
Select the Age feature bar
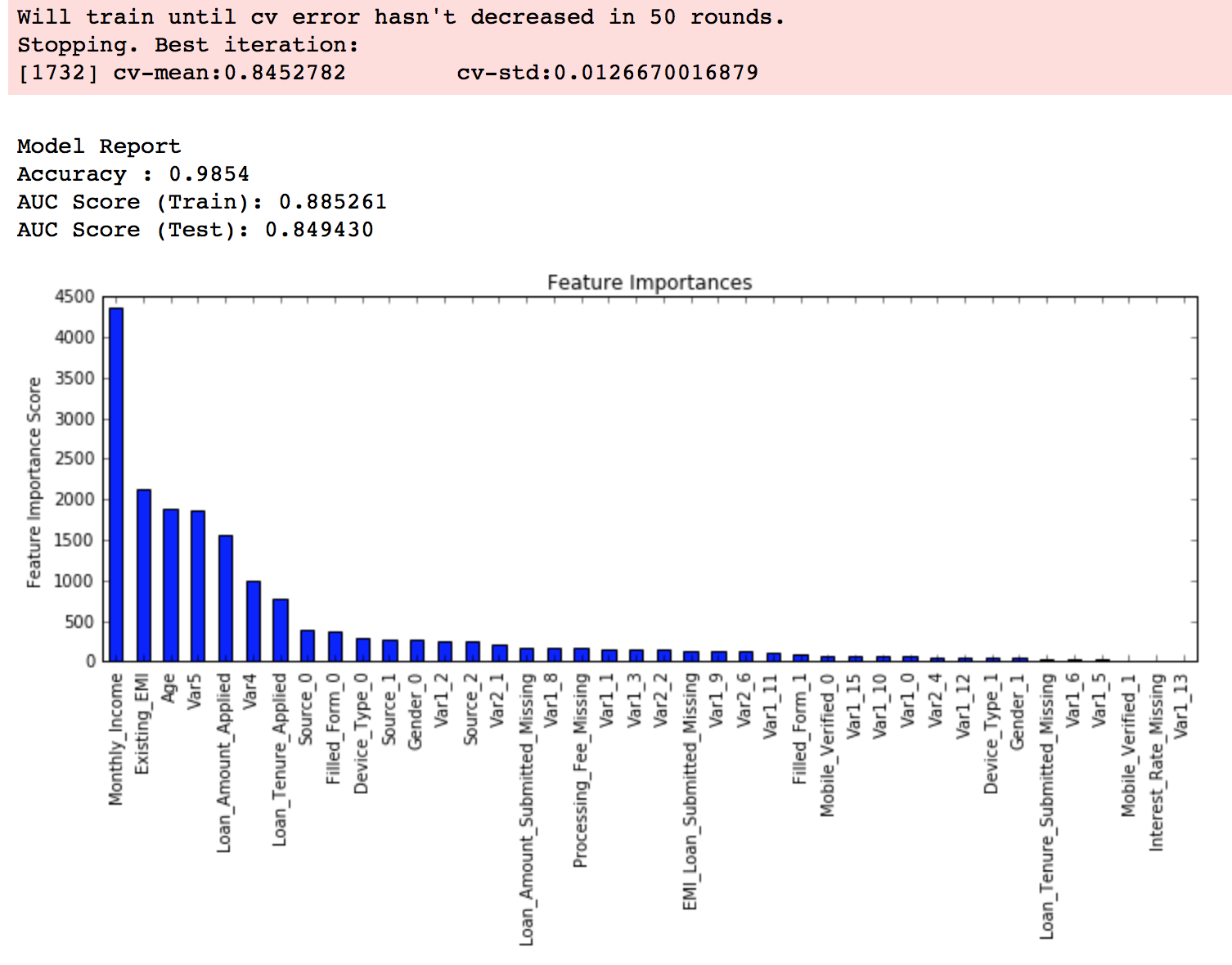[171, 585]
